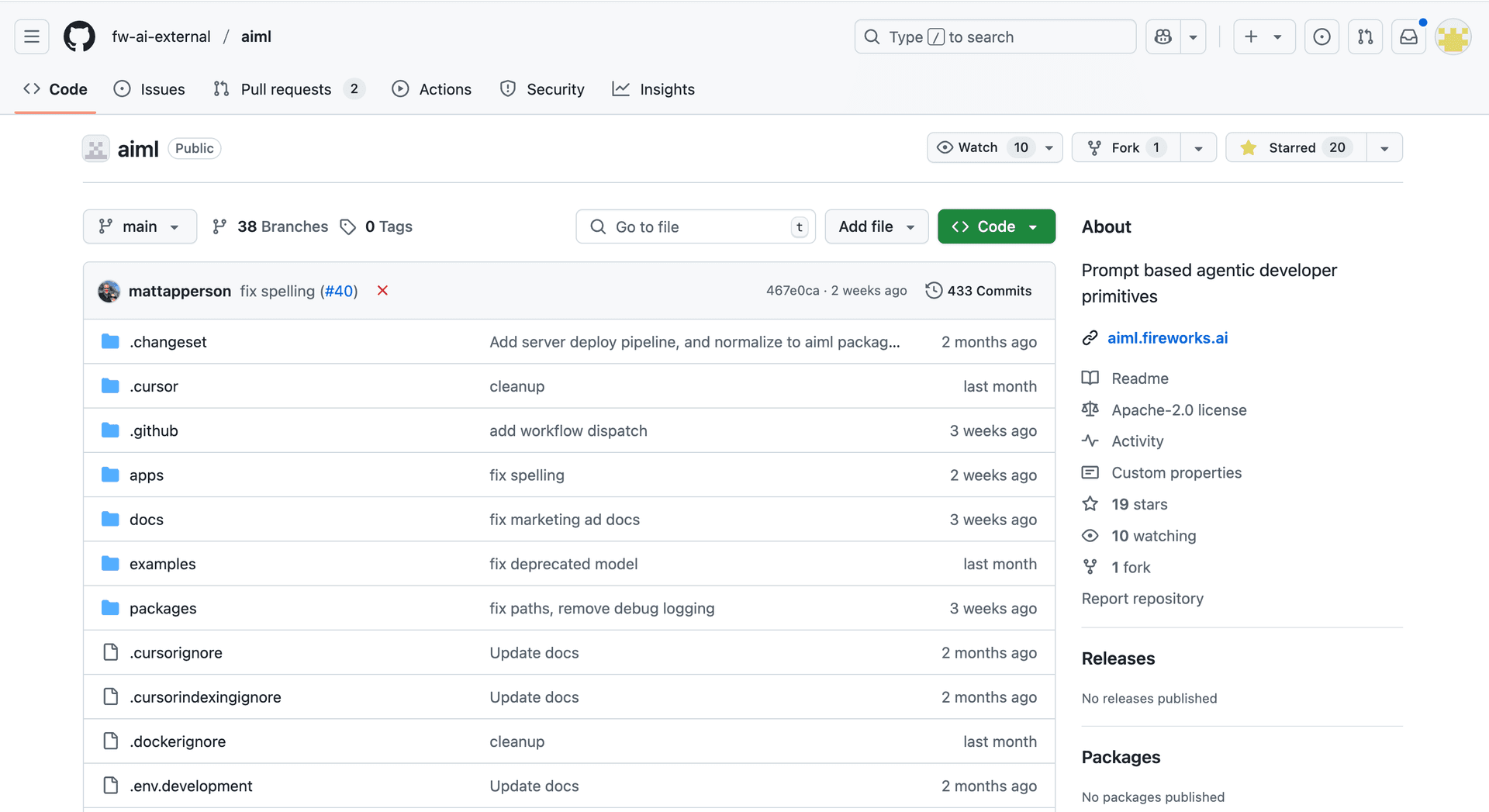Image resolution: width=1489 pixels, height=812 pixels.
Task: Open the .cursorindexingignore file
Action: click(206, 697)
